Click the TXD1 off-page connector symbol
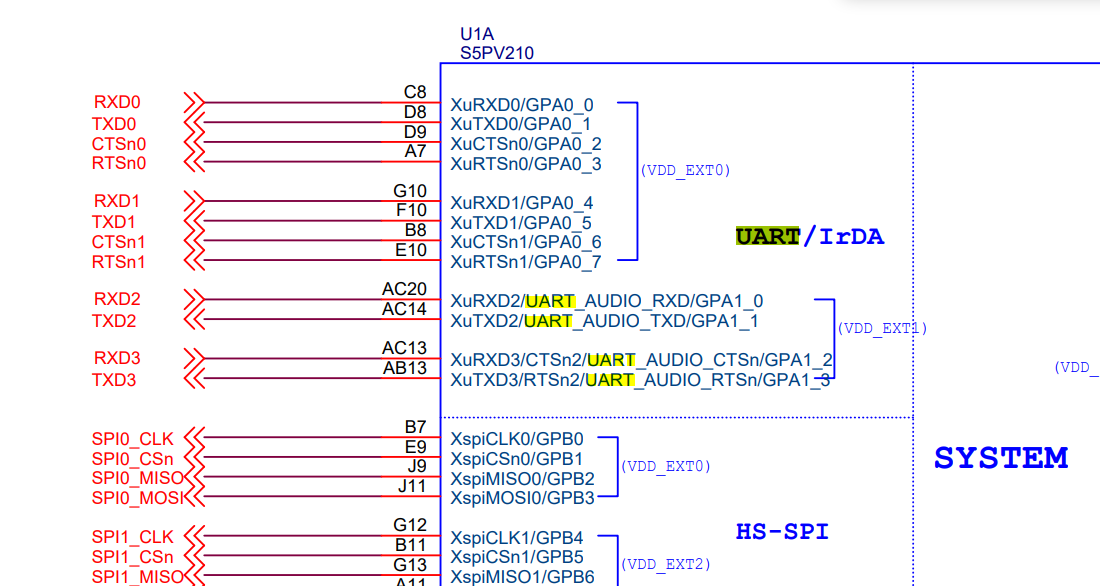1100x586 pixels. tap(193, 222)
